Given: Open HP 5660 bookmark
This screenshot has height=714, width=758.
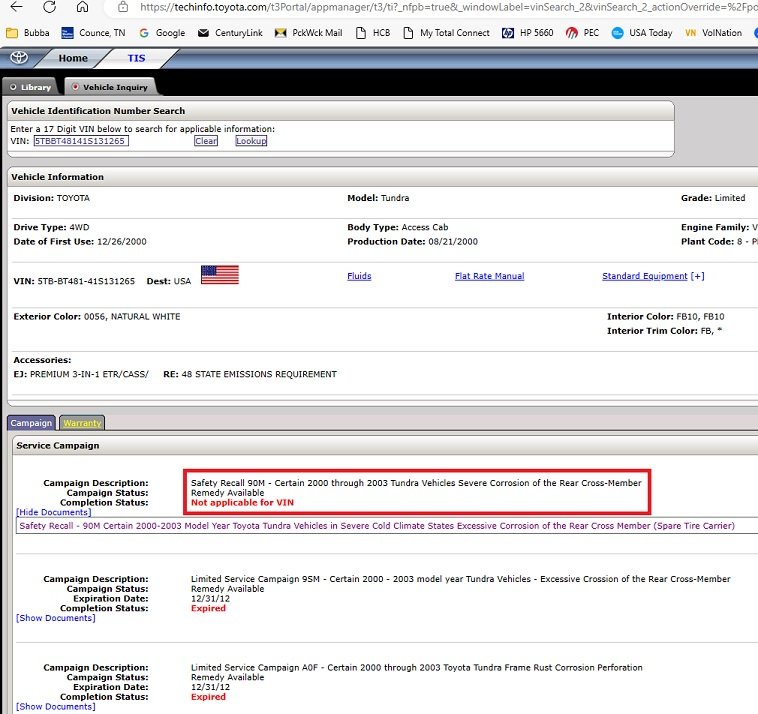Looking at the screenshot, I should click(x=527, y=33).
